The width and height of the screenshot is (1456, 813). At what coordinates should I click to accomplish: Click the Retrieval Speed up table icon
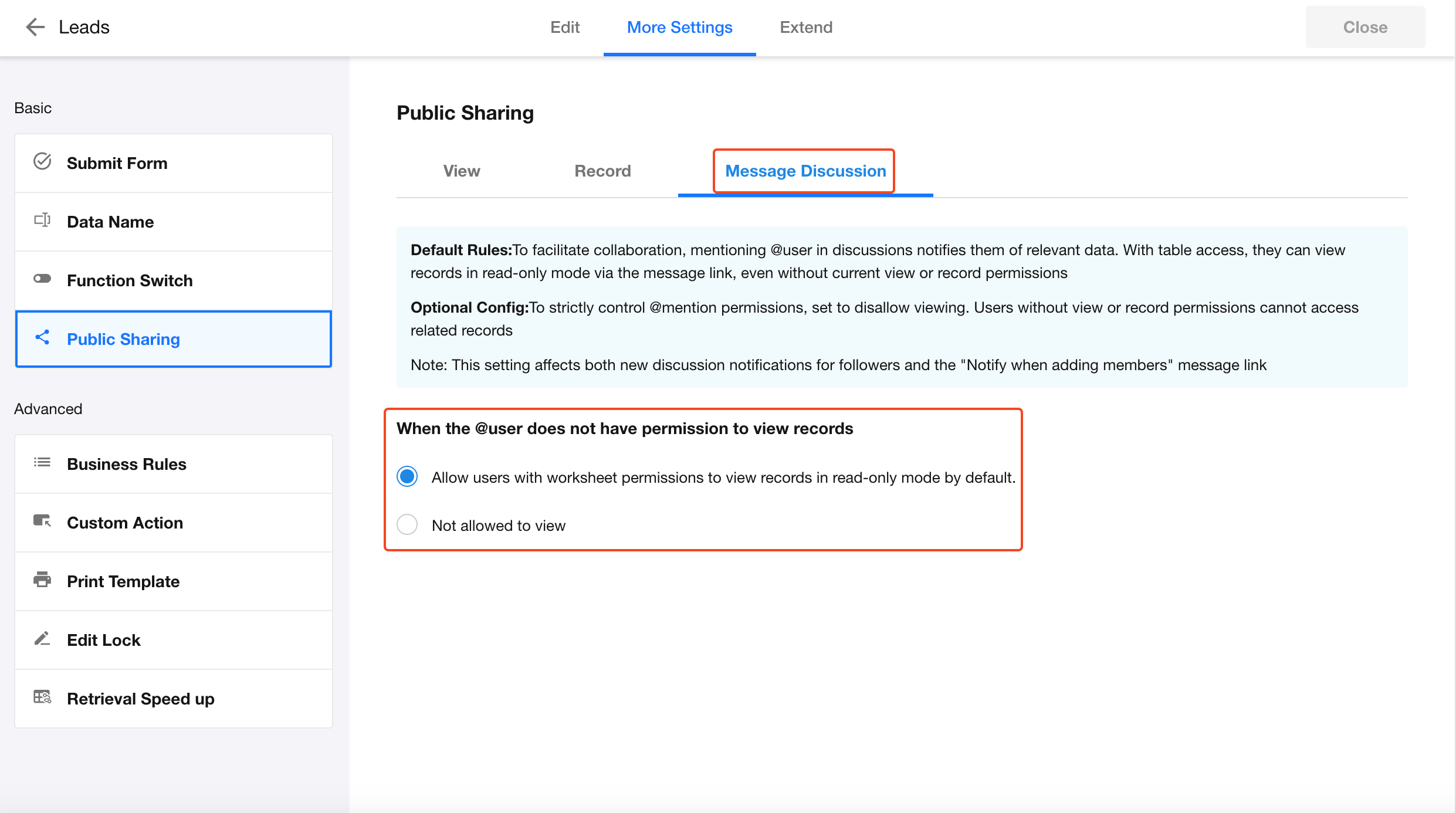tap(42, 697)
